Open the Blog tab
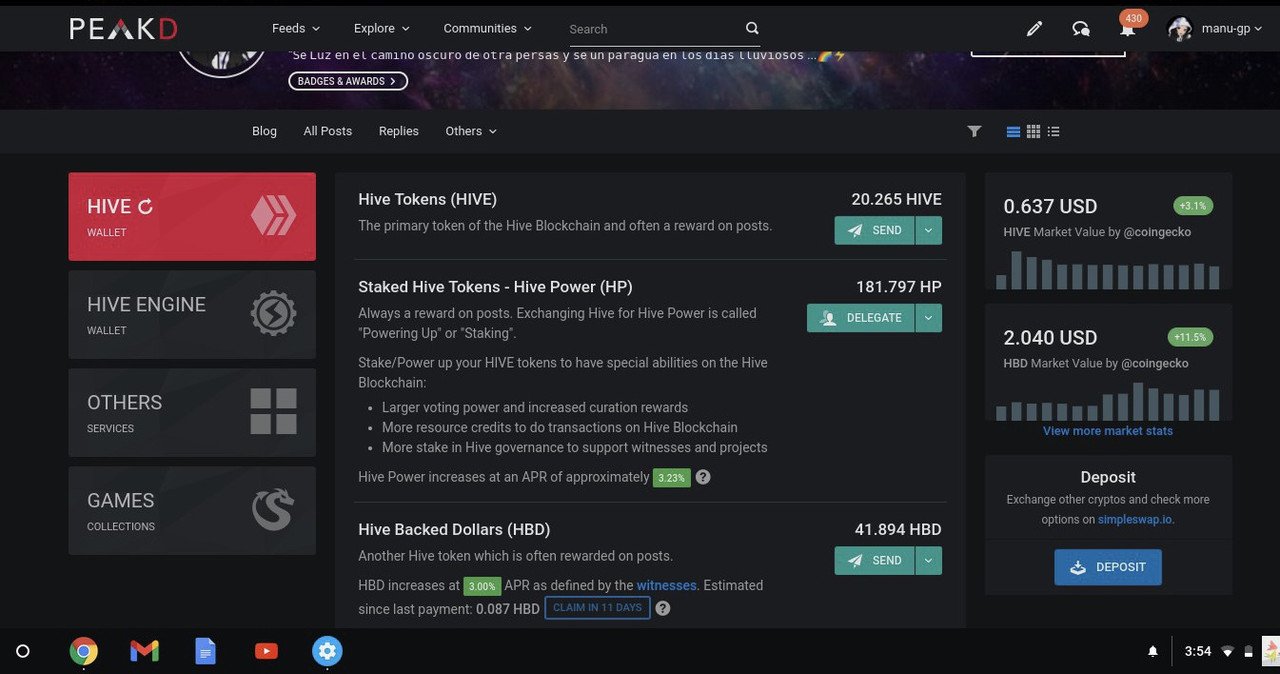The height and width of the screenshot is (674, 1280). tap(264, 131)
